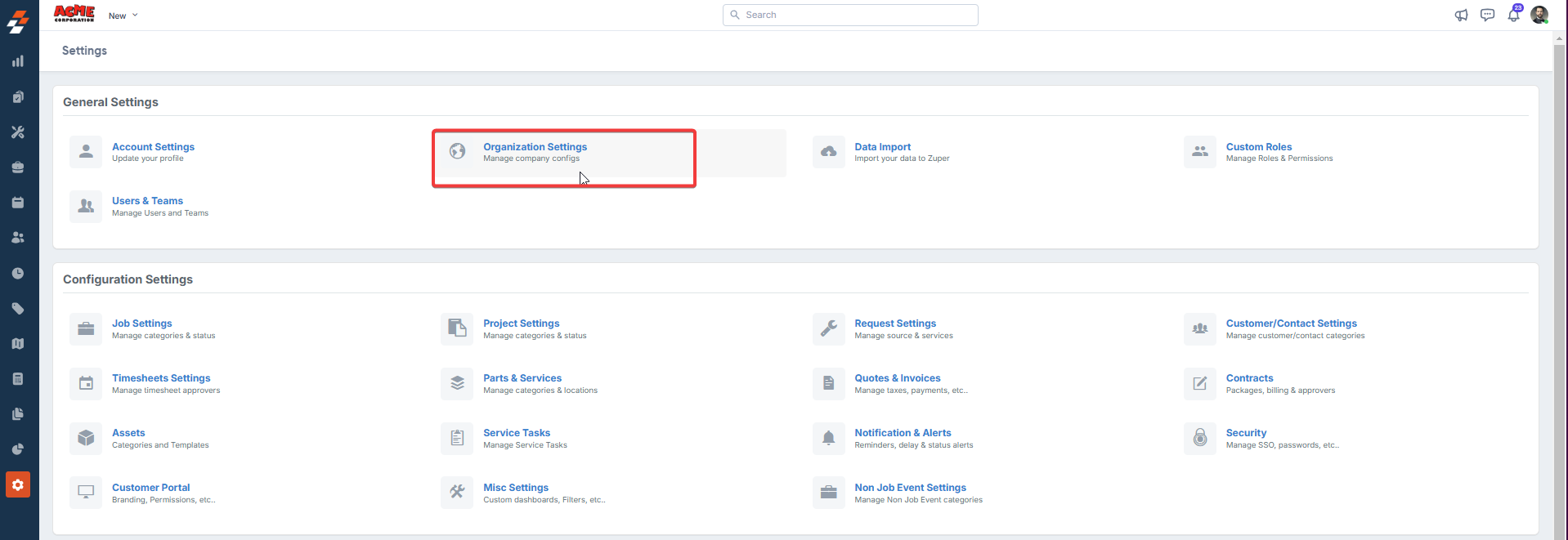Click the Data Import cloud icon
The image size is (1568, 540).
point(828,152)
